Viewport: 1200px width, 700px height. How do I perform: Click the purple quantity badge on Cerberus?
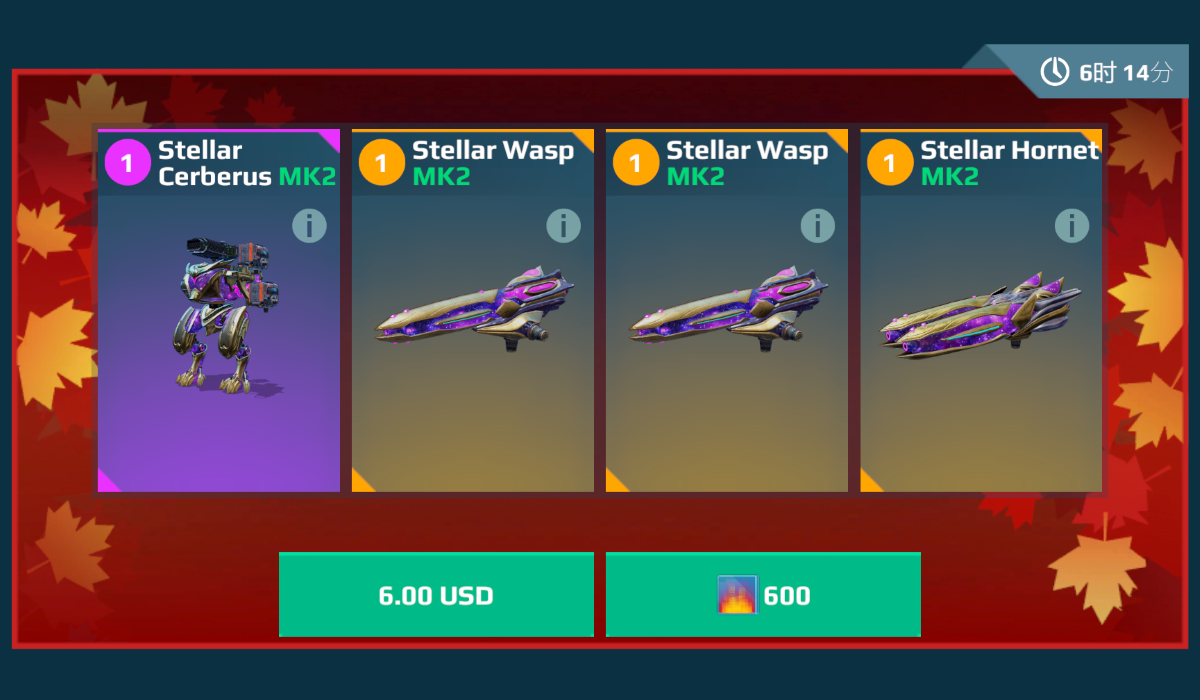point(127,162)
